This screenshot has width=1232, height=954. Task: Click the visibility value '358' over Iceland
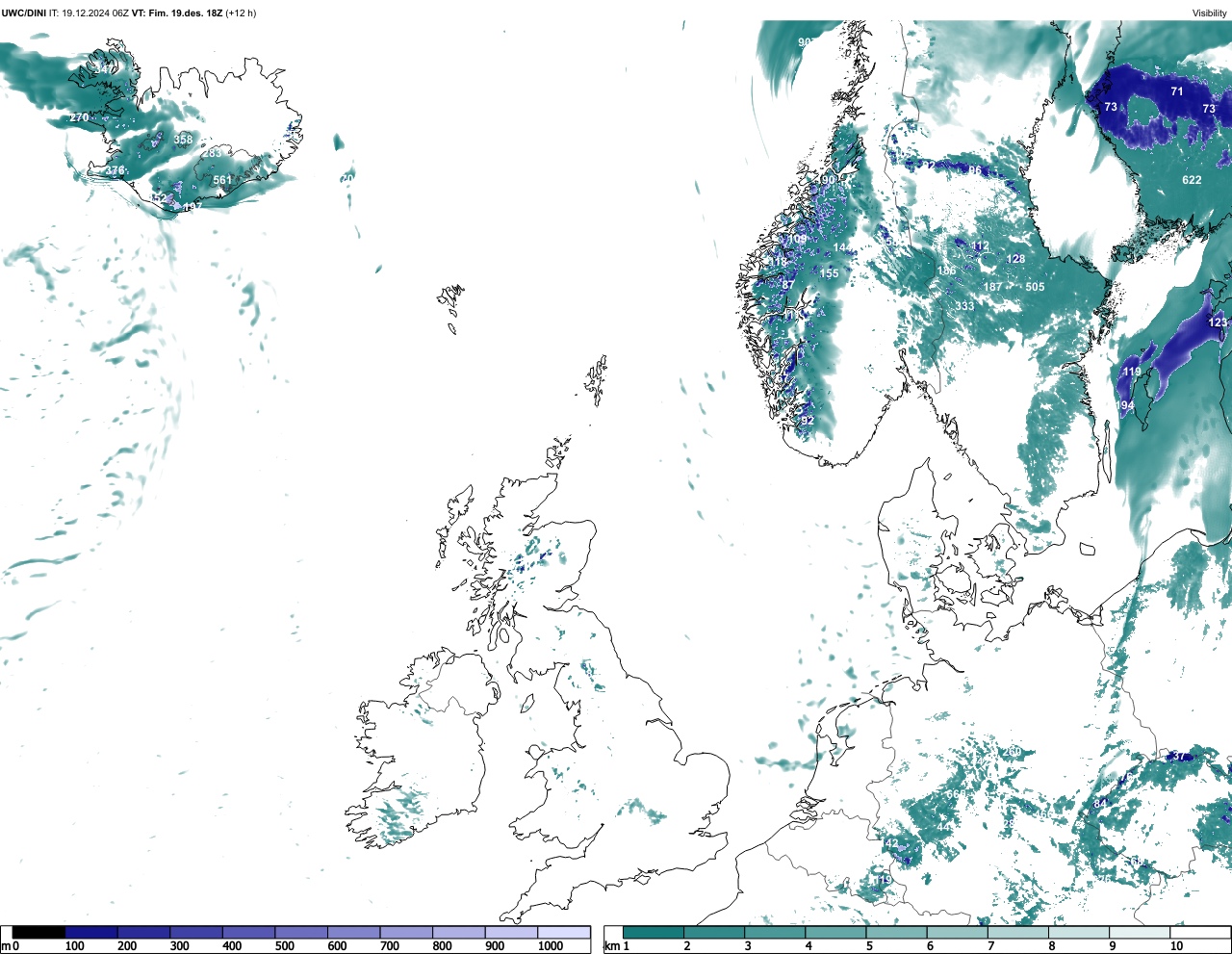click(183, 140)
